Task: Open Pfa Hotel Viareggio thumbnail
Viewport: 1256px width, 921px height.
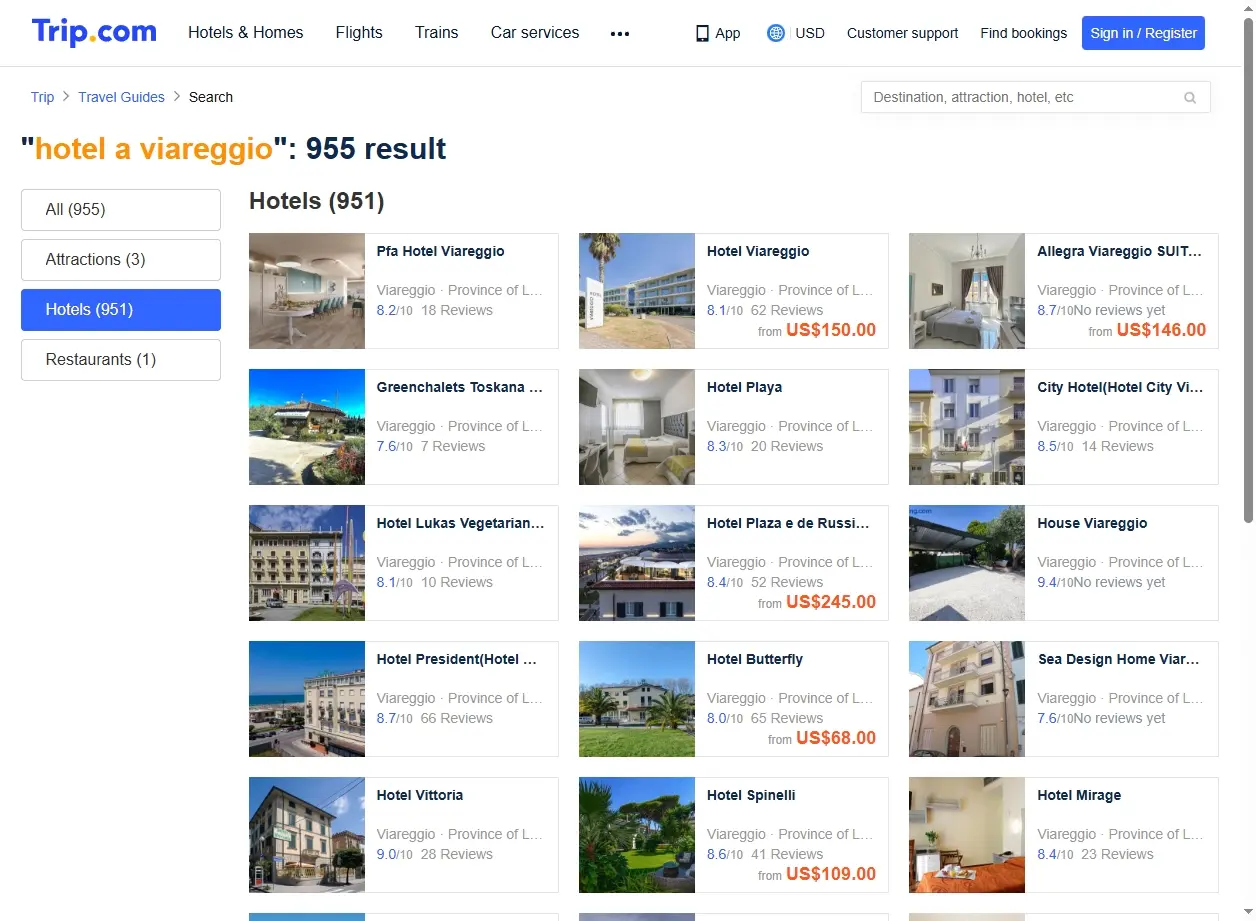Action: (307, 291)
